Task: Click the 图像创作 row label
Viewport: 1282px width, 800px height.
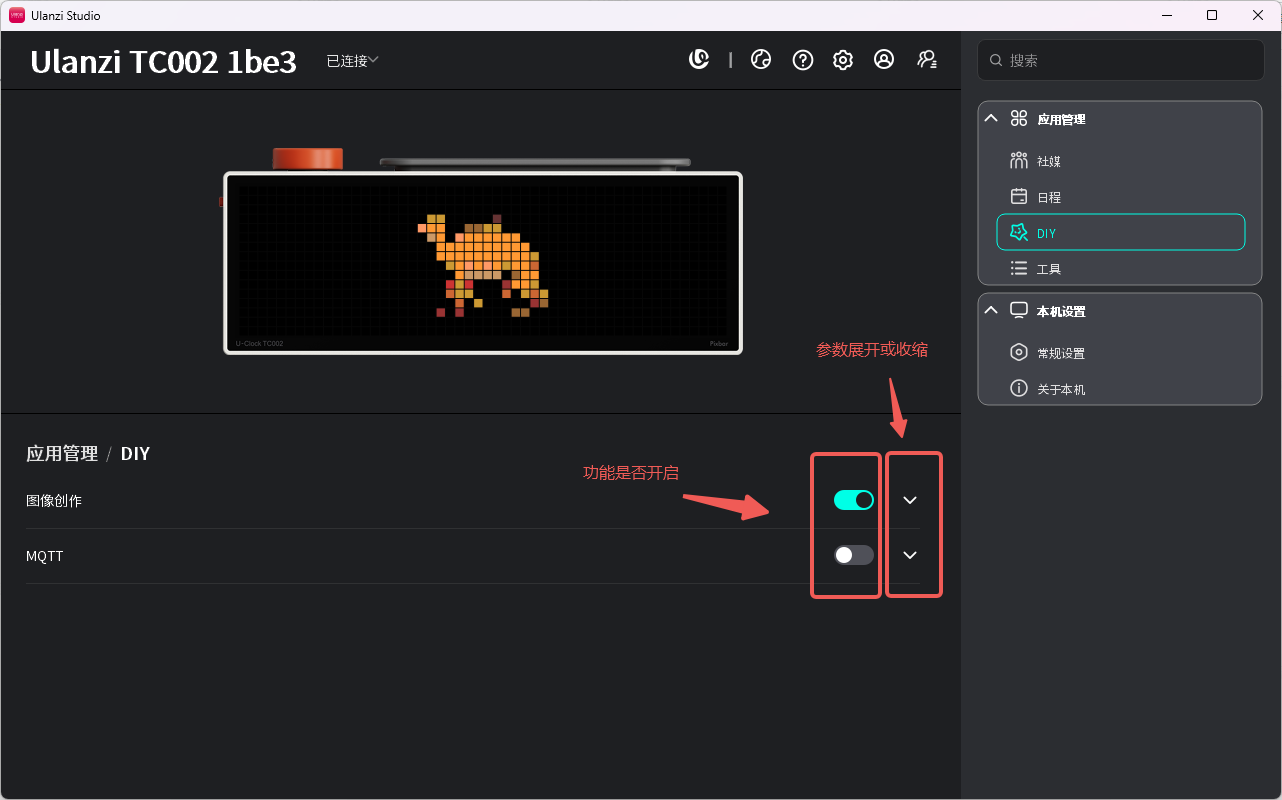Action: 54,501
